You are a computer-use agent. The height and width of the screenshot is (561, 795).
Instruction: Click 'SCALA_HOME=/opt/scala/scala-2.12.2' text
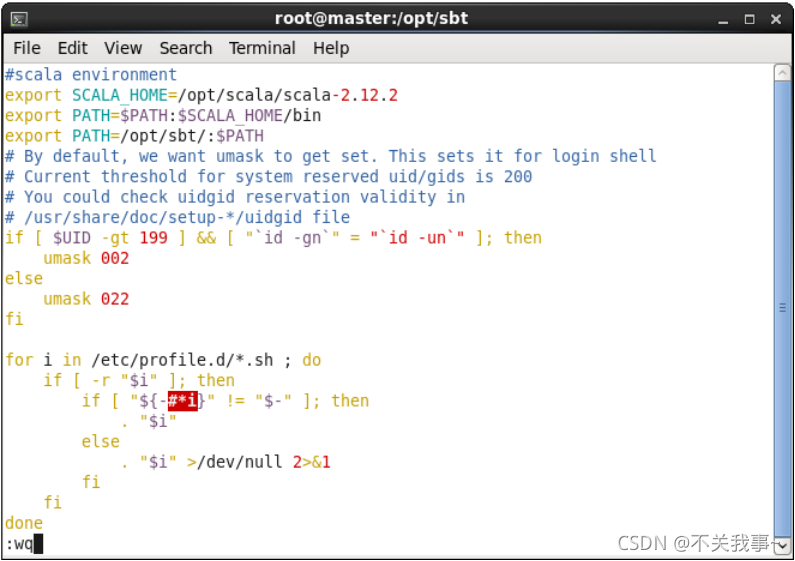tap(235, 95)
